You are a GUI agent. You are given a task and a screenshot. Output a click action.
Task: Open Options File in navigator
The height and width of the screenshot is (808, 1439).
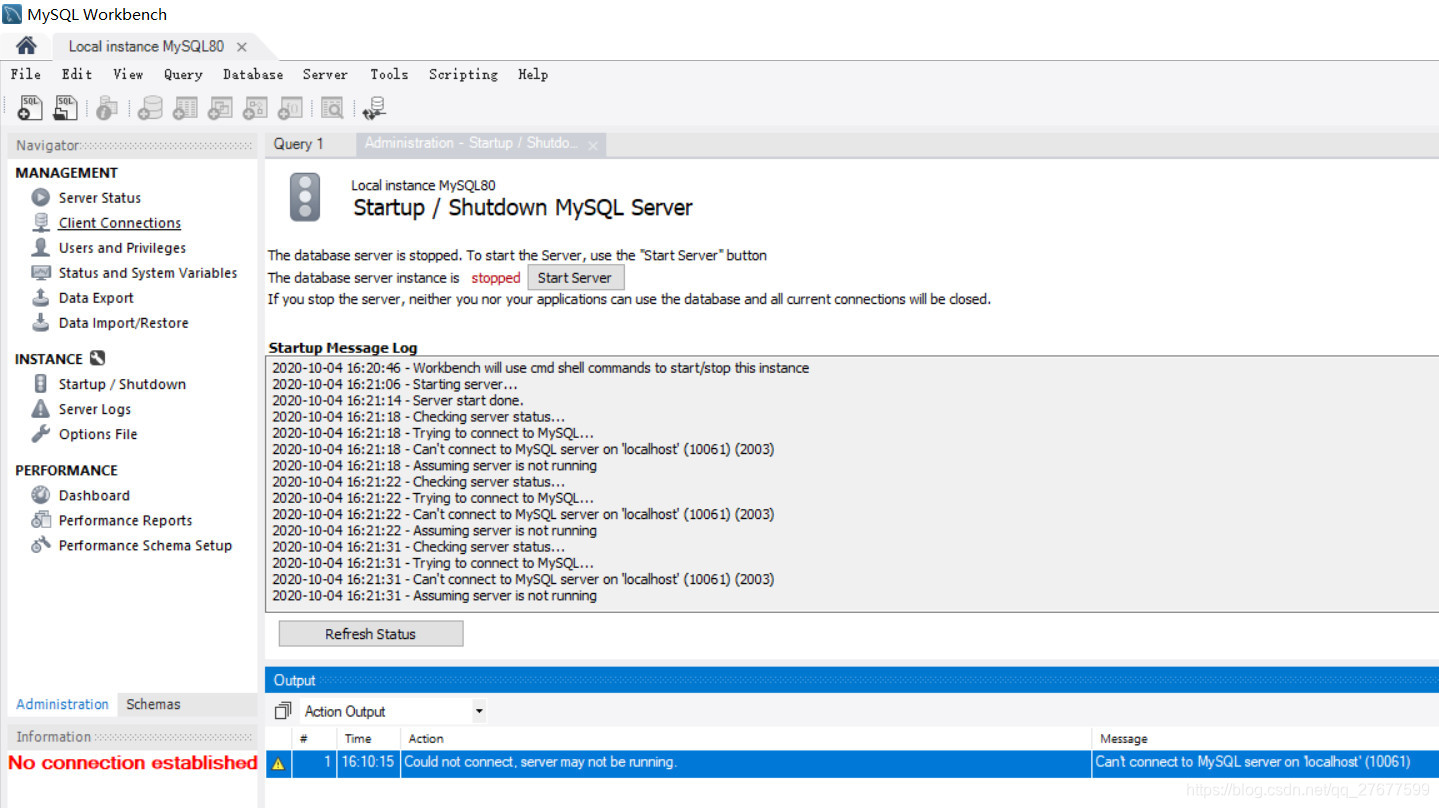tap(98, 434)
